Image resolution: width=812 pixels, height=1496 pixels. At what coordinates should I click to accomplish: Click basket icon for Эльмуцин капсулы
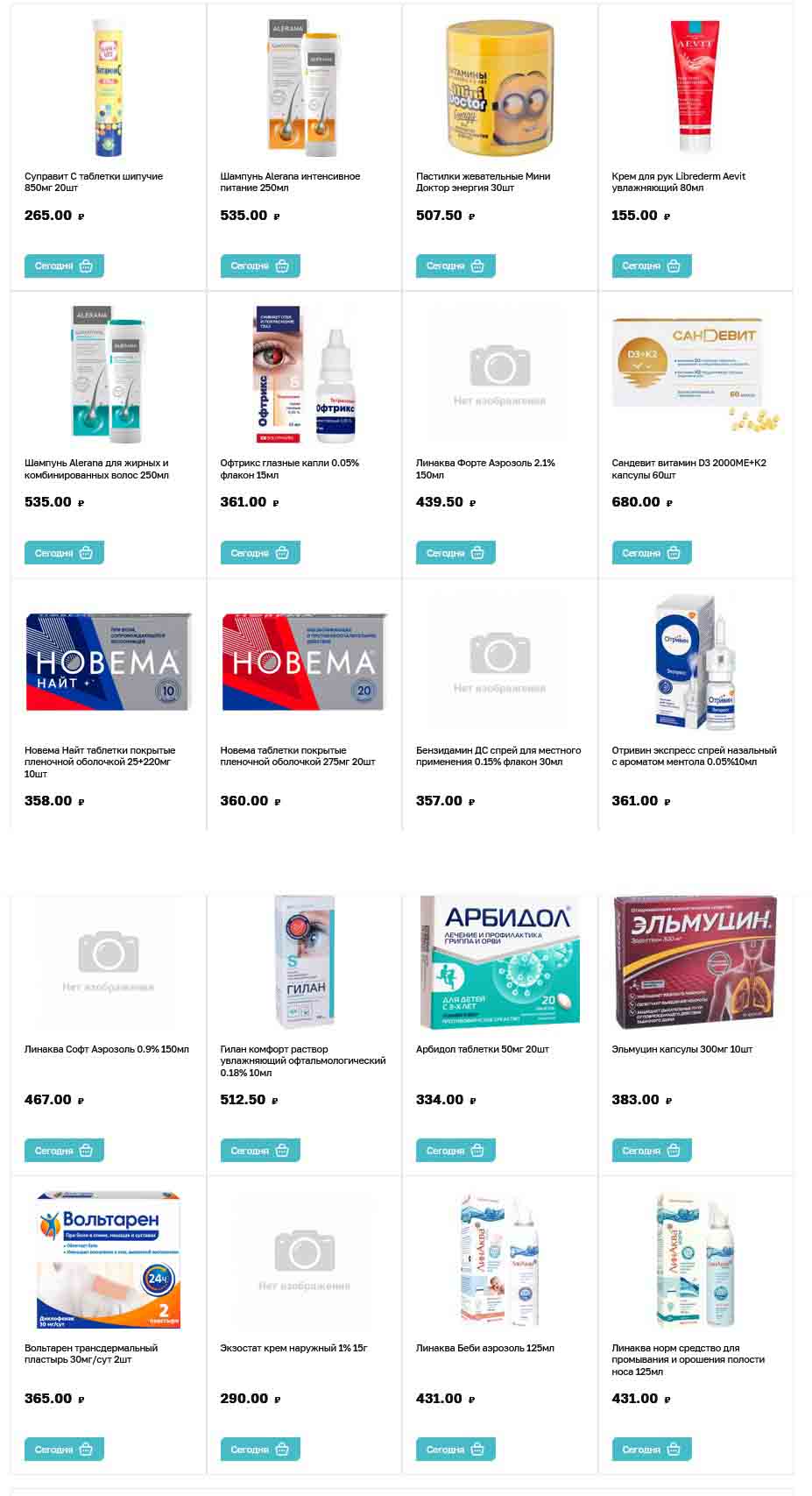click(674, 1151)
